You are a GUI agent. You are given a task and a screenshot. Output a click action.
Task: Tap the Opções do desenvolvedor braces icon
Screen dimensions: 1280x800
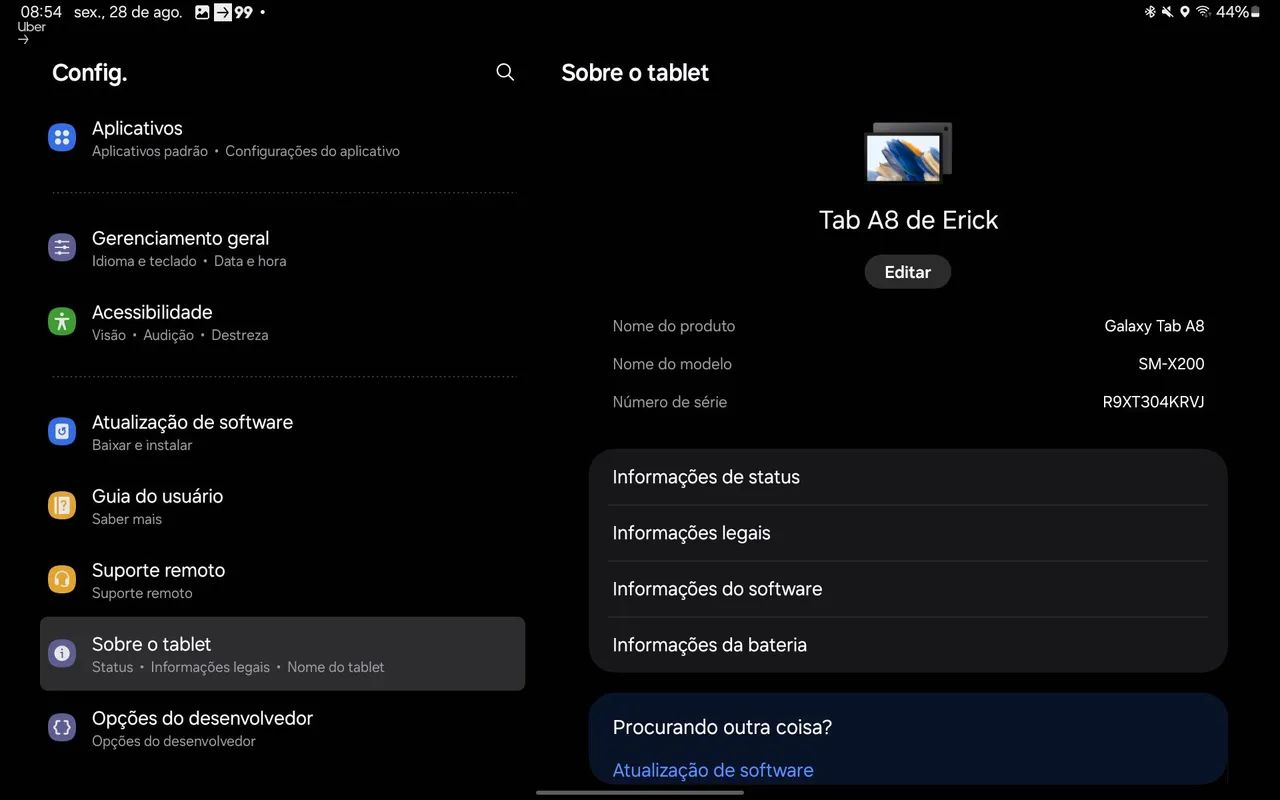[62, 728]
